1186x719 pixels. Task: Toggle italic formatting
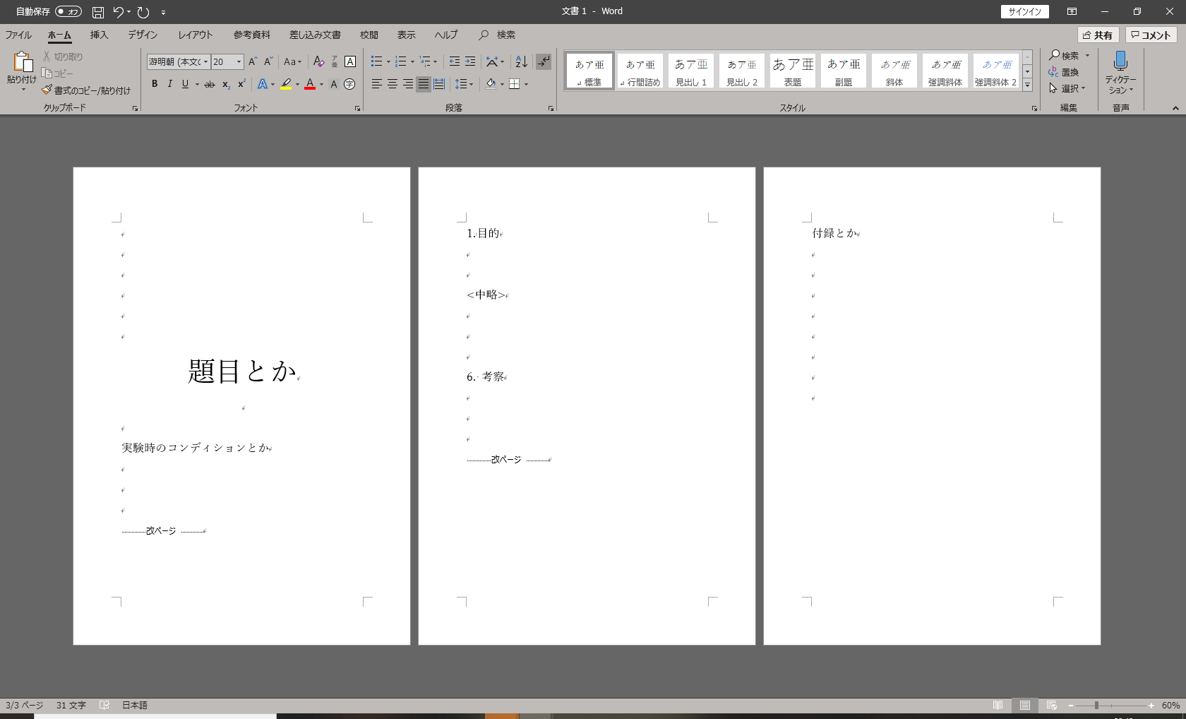[x=169, y=84]
